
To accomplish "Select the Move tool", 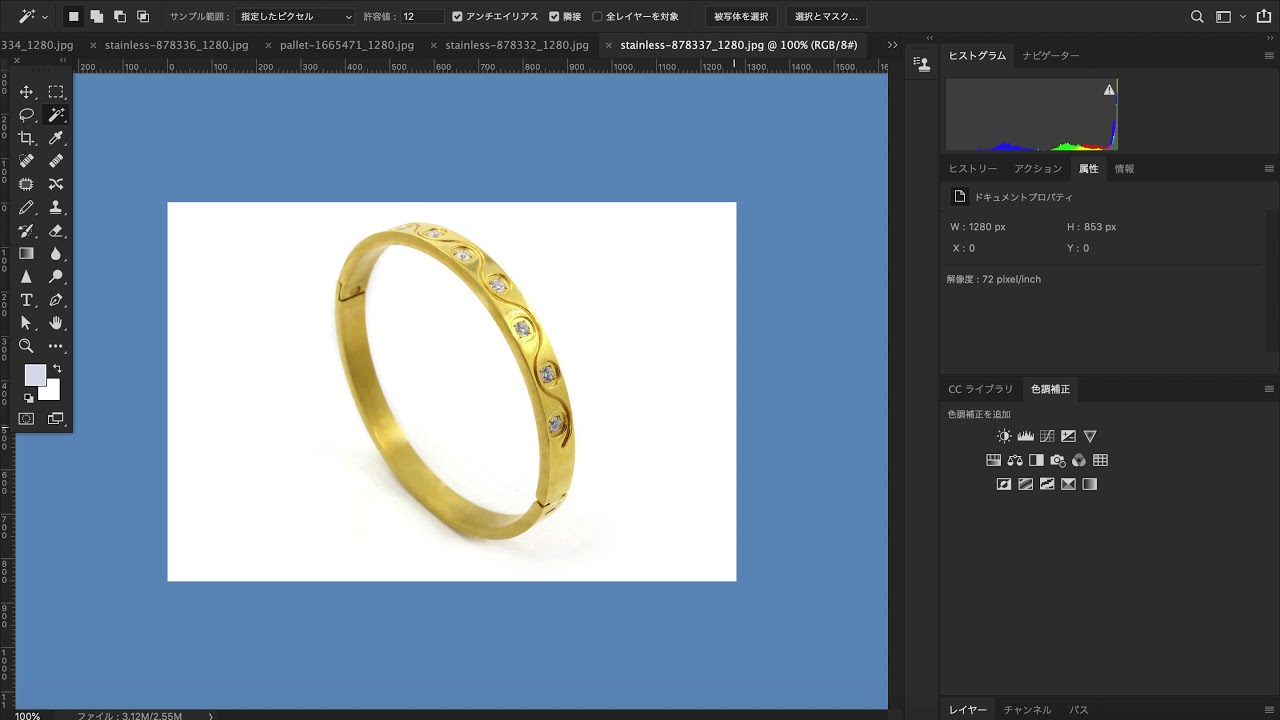I will (x=27, y=92).
